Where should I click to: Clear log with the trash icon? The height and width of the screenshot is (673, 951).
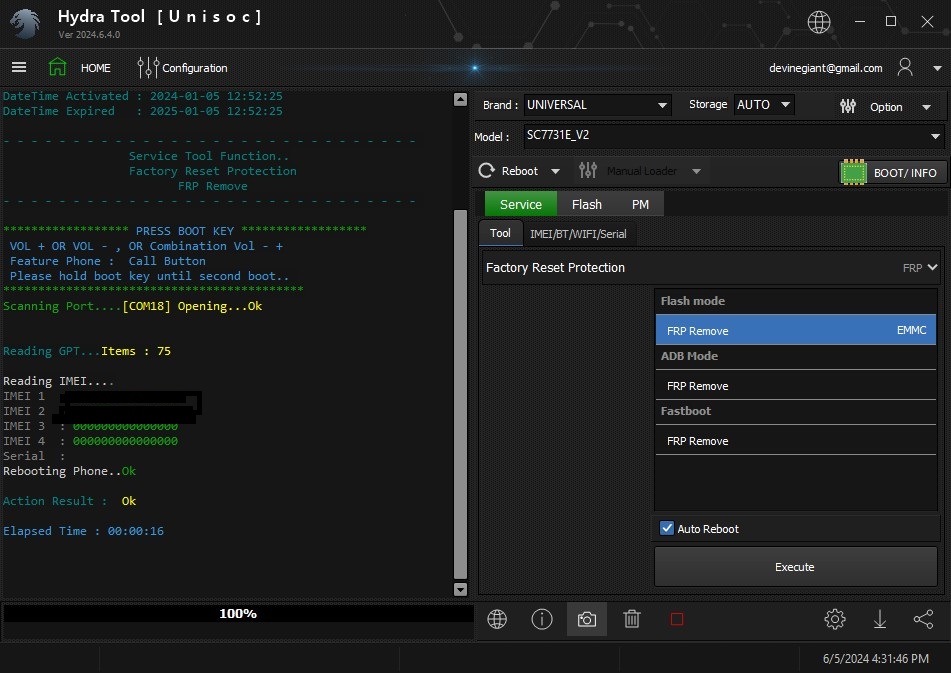(x=632, y=619)
